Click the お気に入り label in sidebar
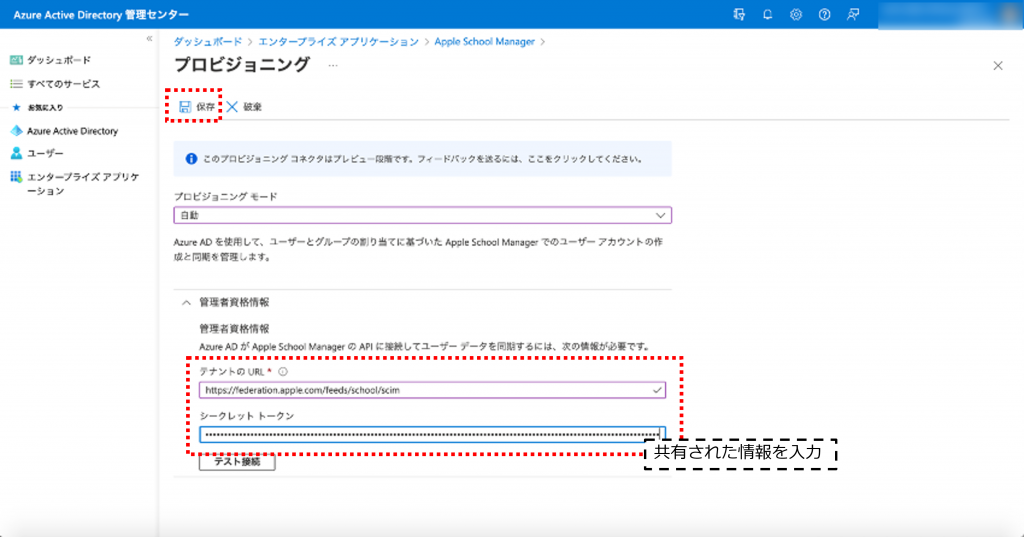Viewport: 1024px width, 537px height. point(45,107)
